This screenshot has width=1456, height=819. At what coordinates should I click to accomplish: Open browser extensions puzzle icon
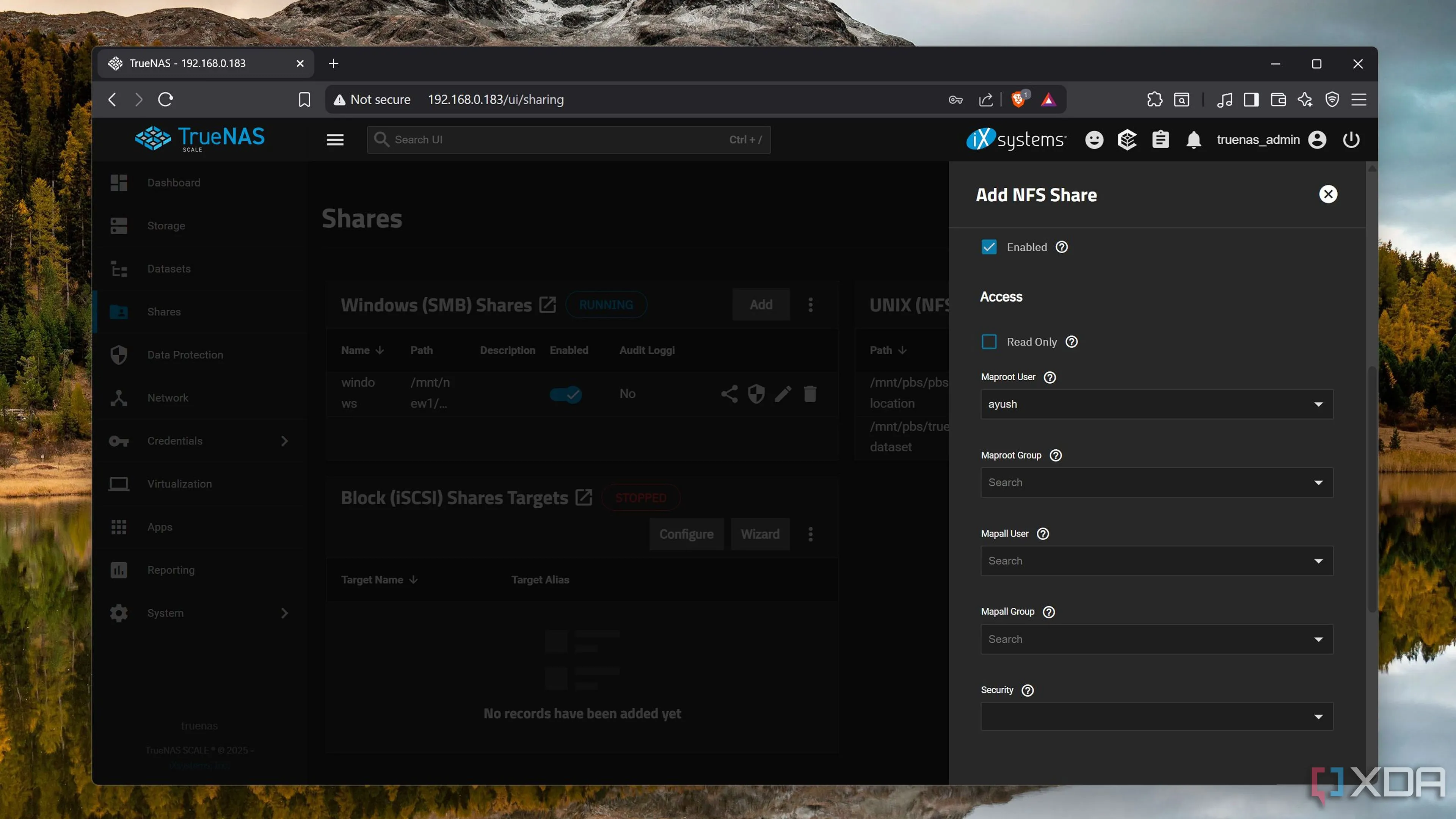pos(1154,99)
